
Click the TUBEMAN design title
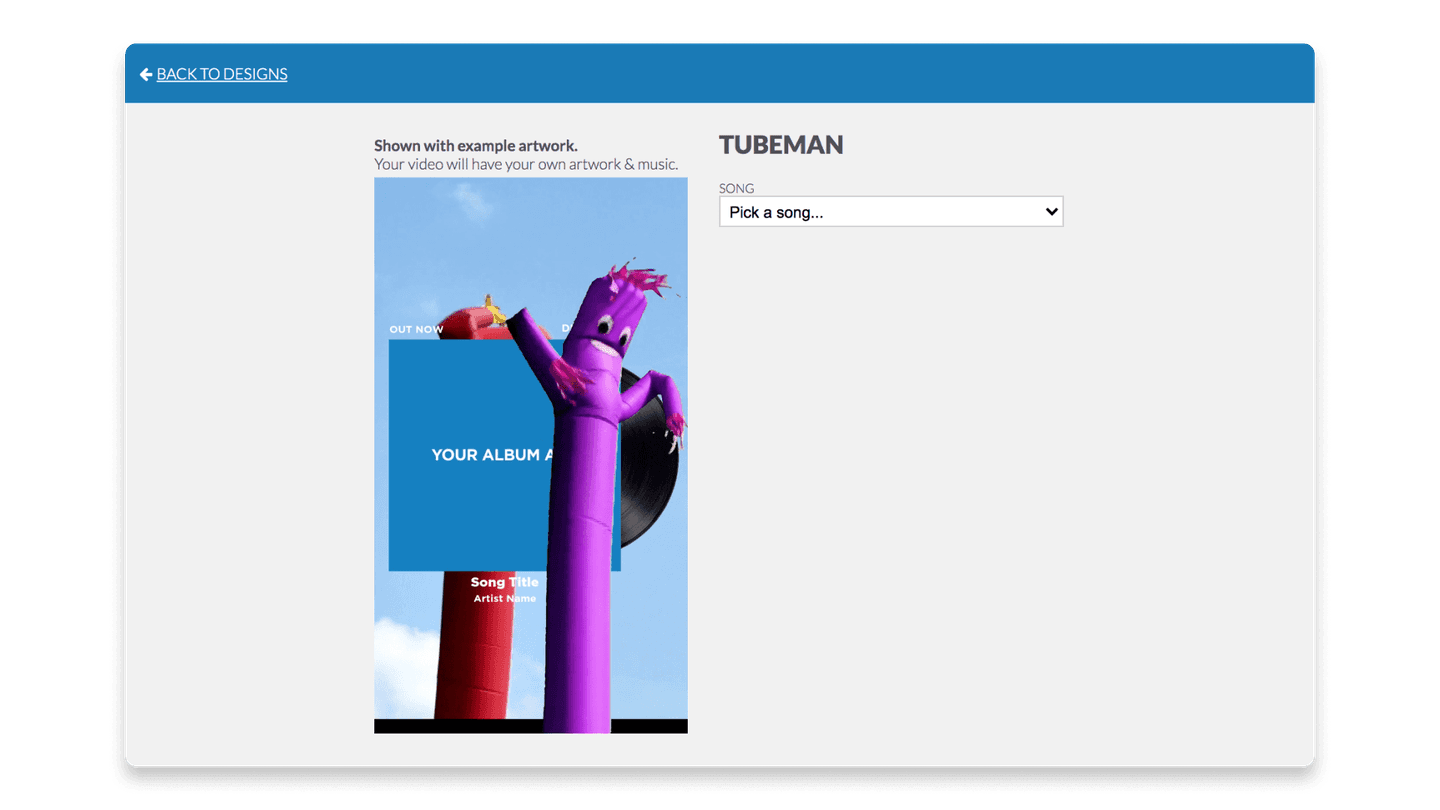point(780,145)
